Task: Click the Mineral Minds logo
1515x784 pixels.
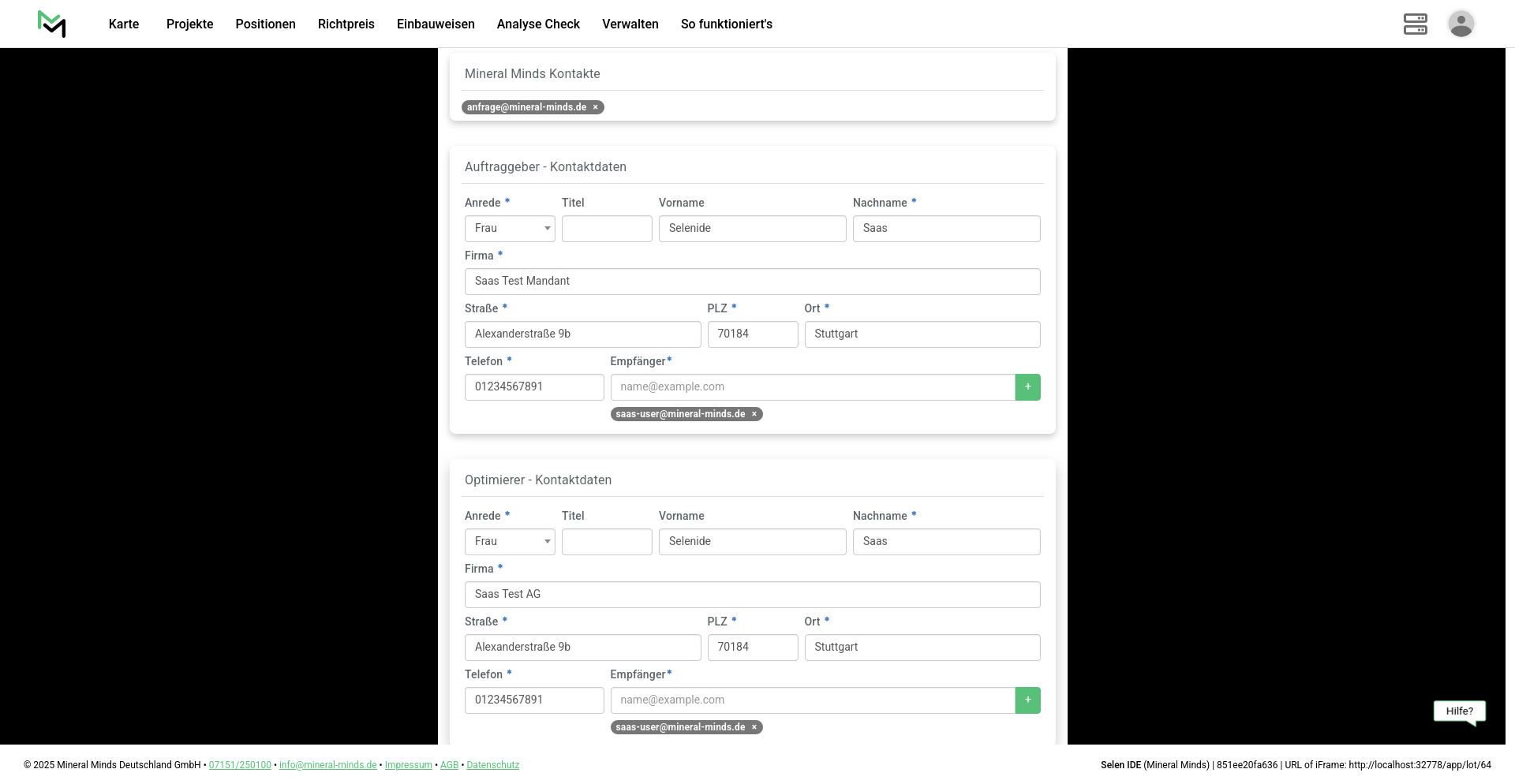Action: [51, 24]
